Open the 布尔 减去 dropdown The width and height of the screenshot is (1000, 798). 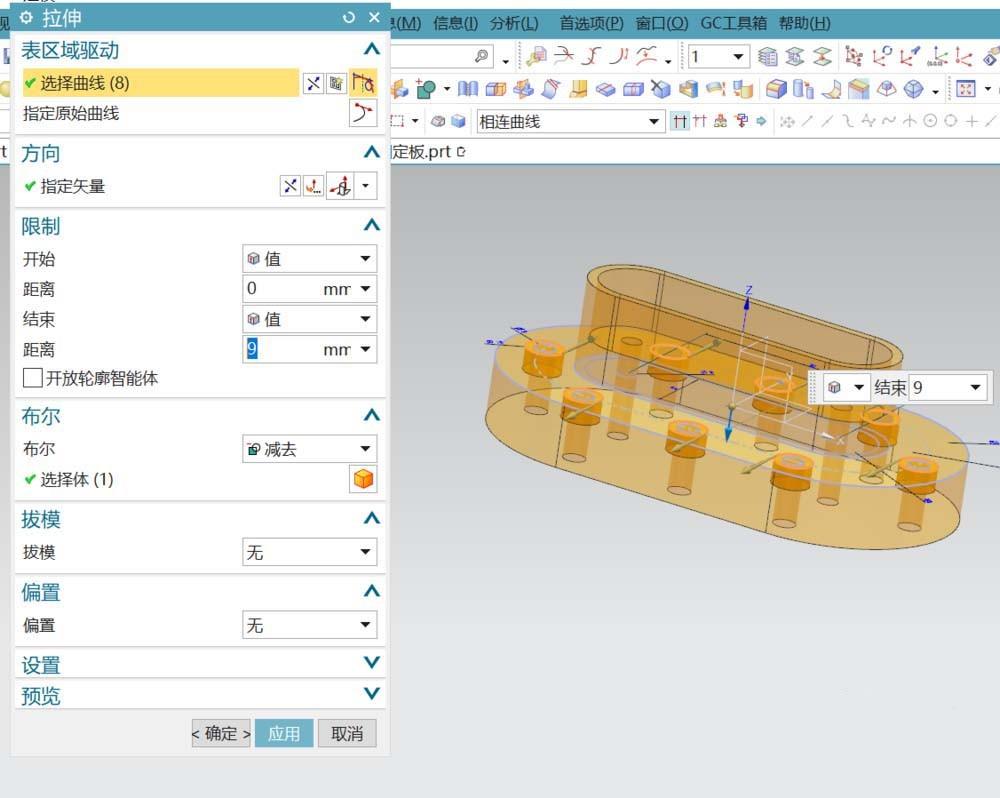click(307, 448)
